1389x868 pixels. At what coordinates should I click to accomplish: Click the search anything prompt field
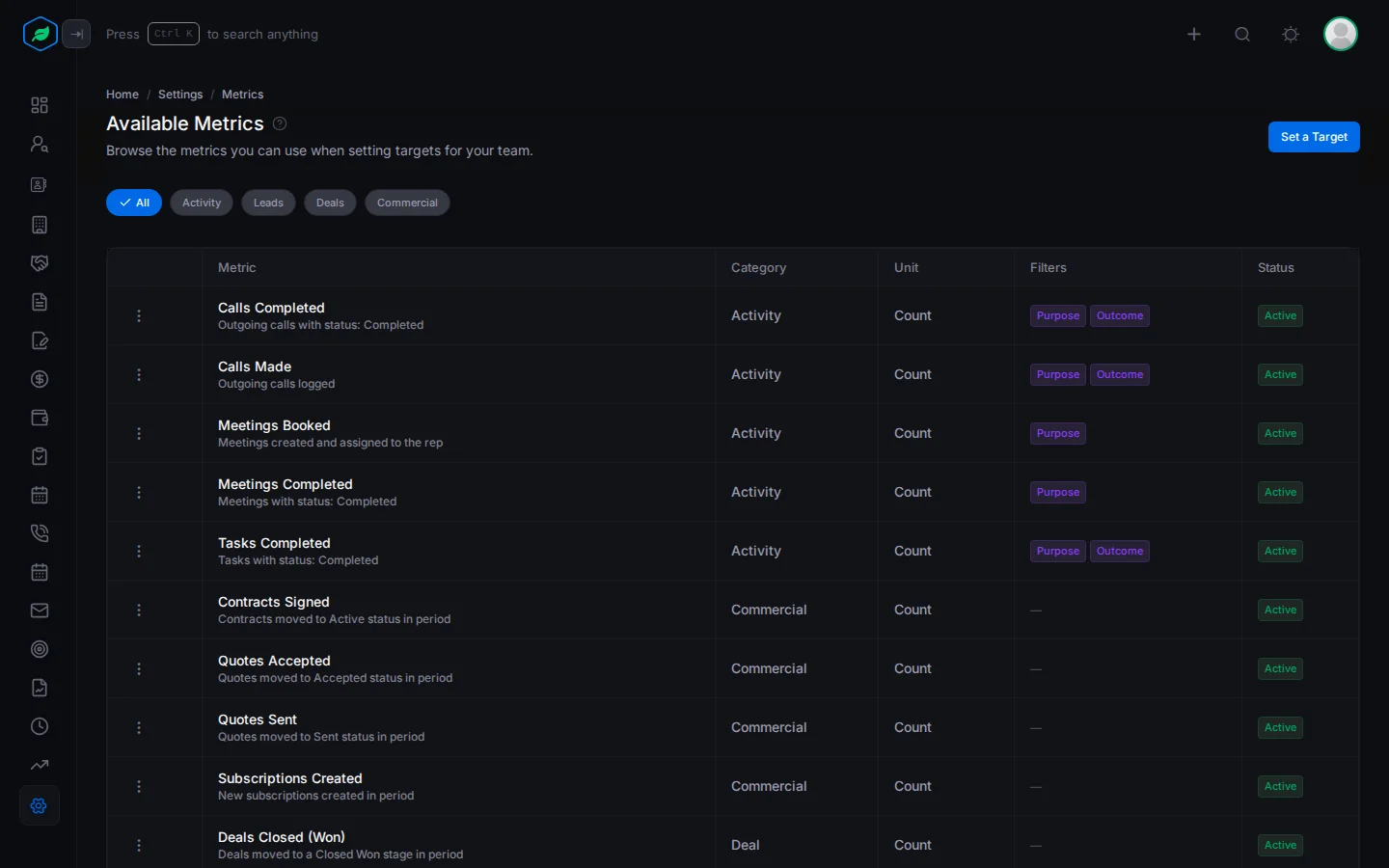point(212,34)
